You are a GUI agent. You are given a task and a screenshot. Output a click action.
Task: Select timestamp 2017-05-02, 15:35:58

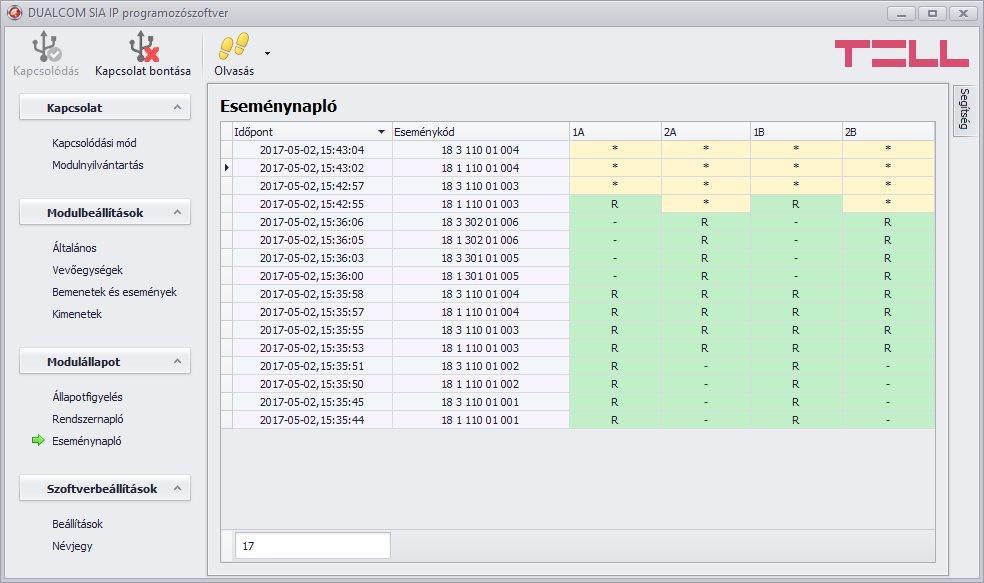(312, 294)
